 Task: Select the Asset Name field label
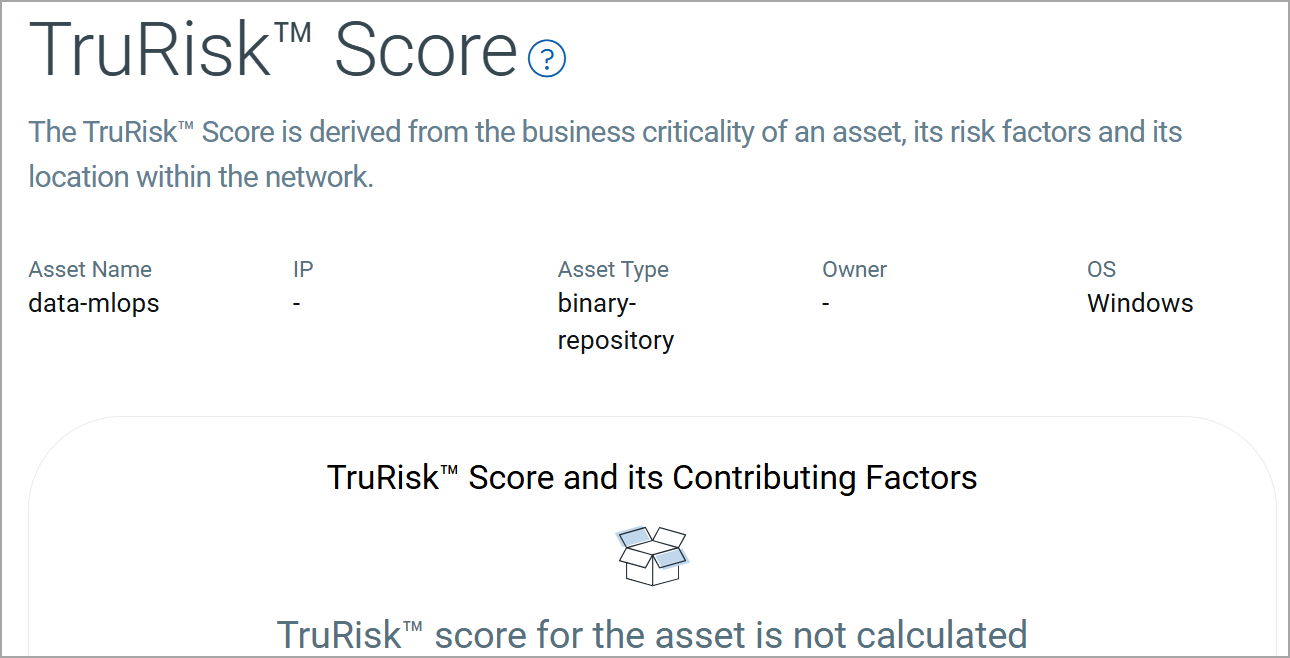90,269
